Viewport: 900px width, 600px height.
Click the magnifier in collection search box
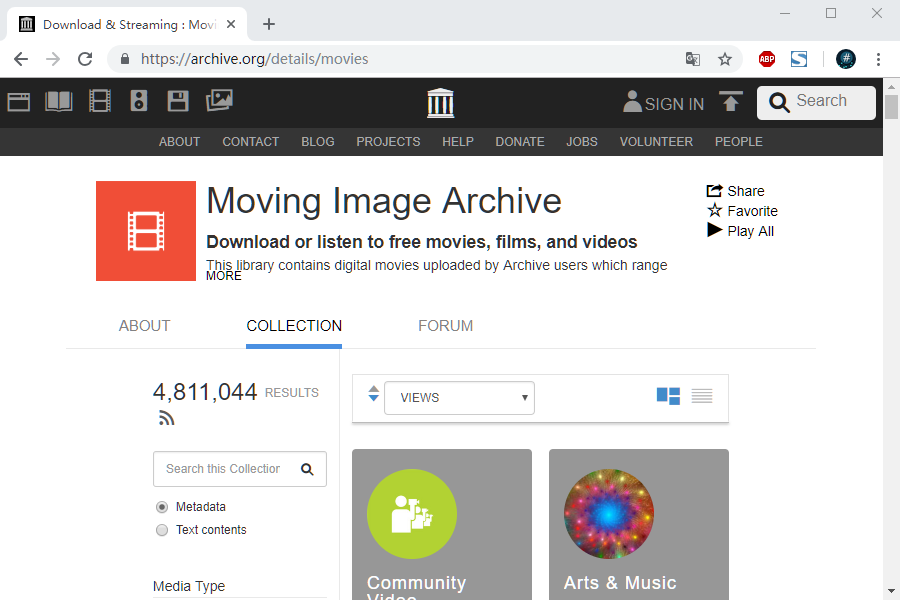click(307, 469)
